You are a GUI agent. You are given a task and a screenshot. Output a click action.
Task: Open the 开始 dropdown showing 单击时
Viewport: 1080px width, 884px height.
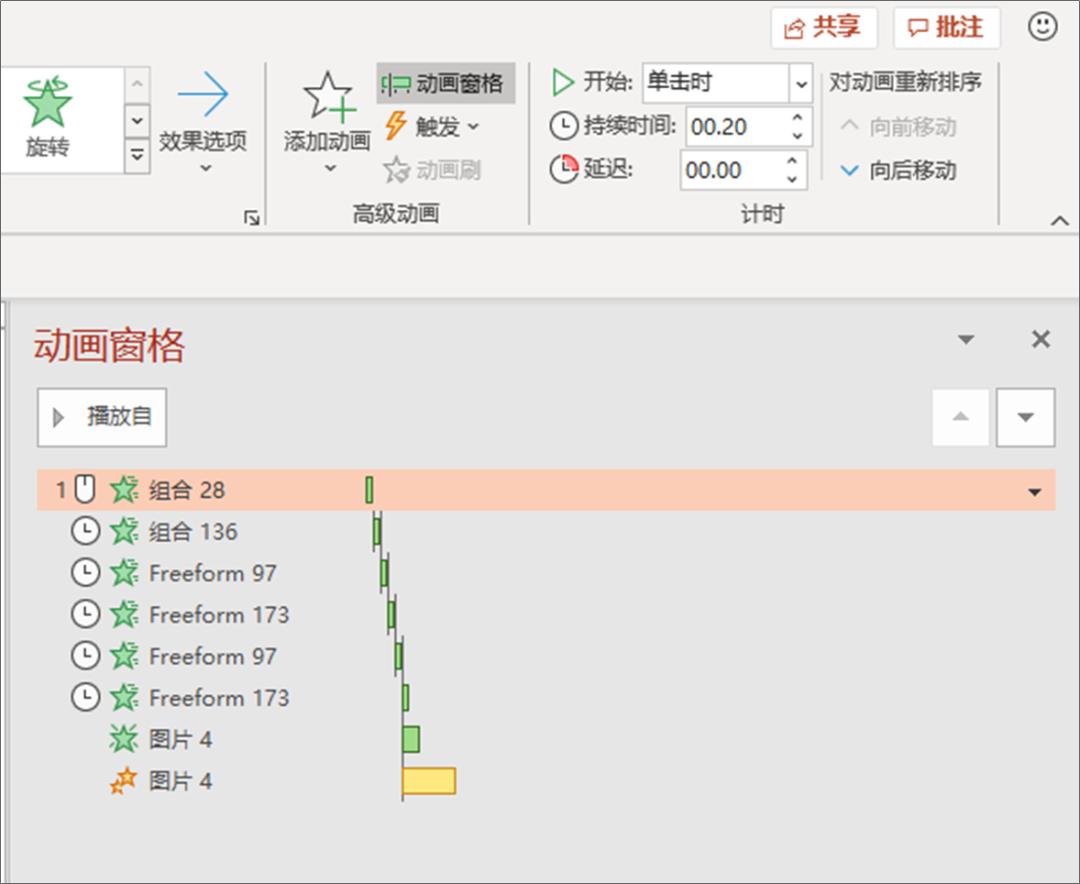click(x=800, y=84)
